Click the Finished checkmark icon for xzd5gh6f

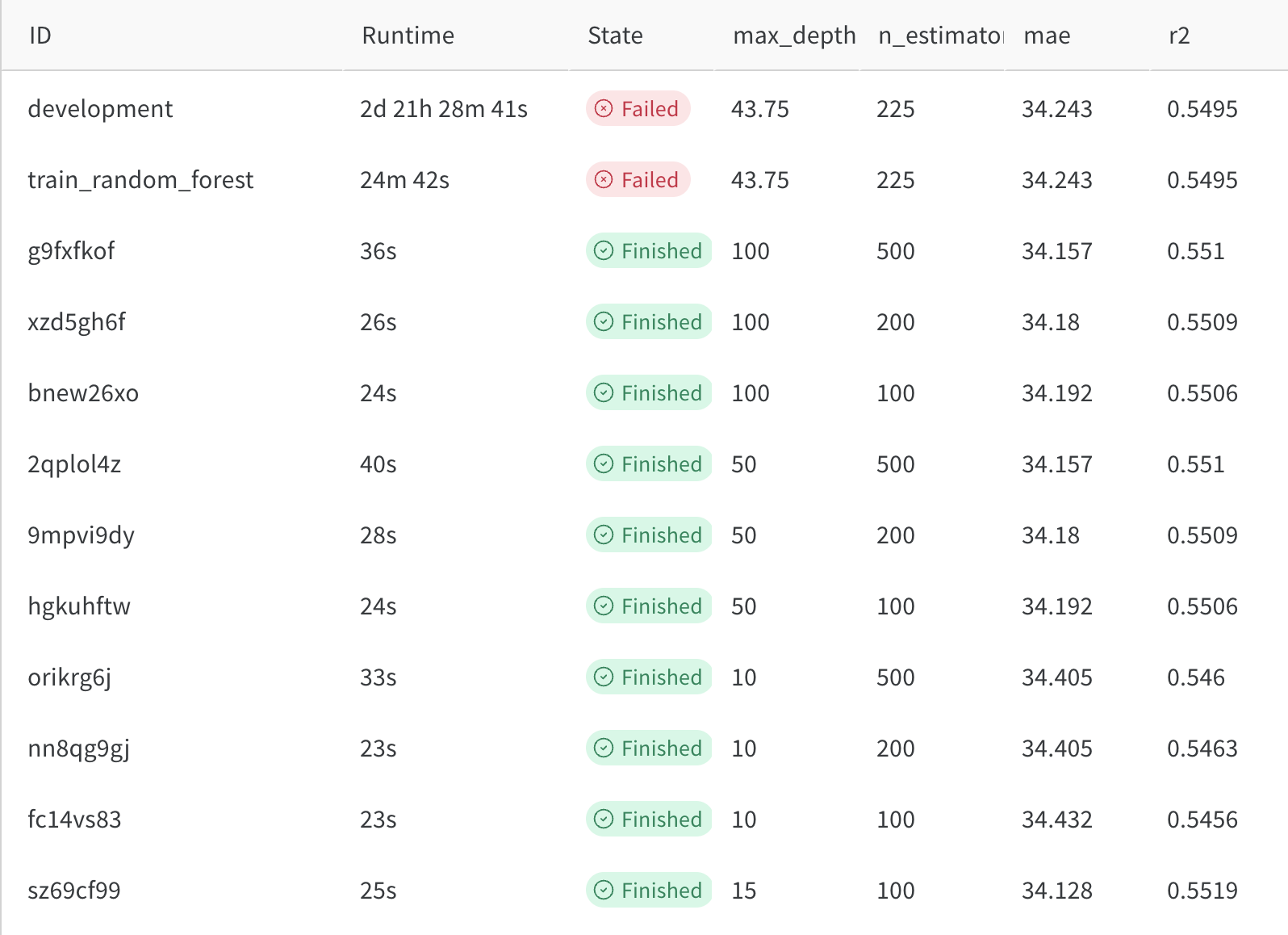(604, 321)
